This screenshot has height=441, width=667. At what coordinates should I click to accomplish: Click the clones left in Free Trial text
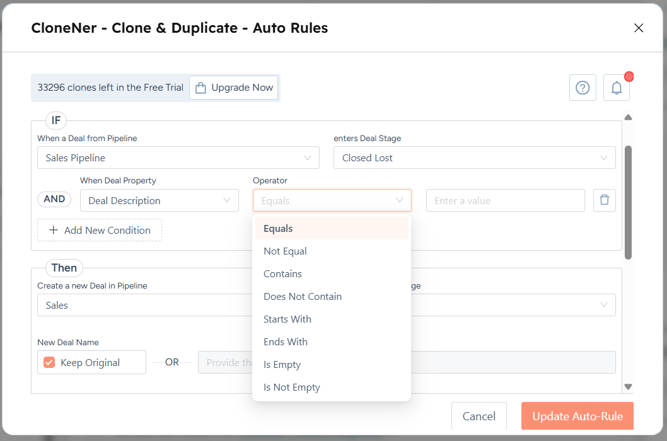click(x=110, y=88)
